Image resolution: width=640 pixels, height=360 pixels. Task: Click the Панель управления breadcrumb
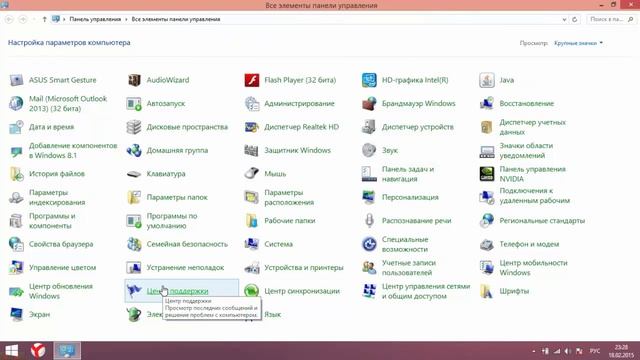95,19
